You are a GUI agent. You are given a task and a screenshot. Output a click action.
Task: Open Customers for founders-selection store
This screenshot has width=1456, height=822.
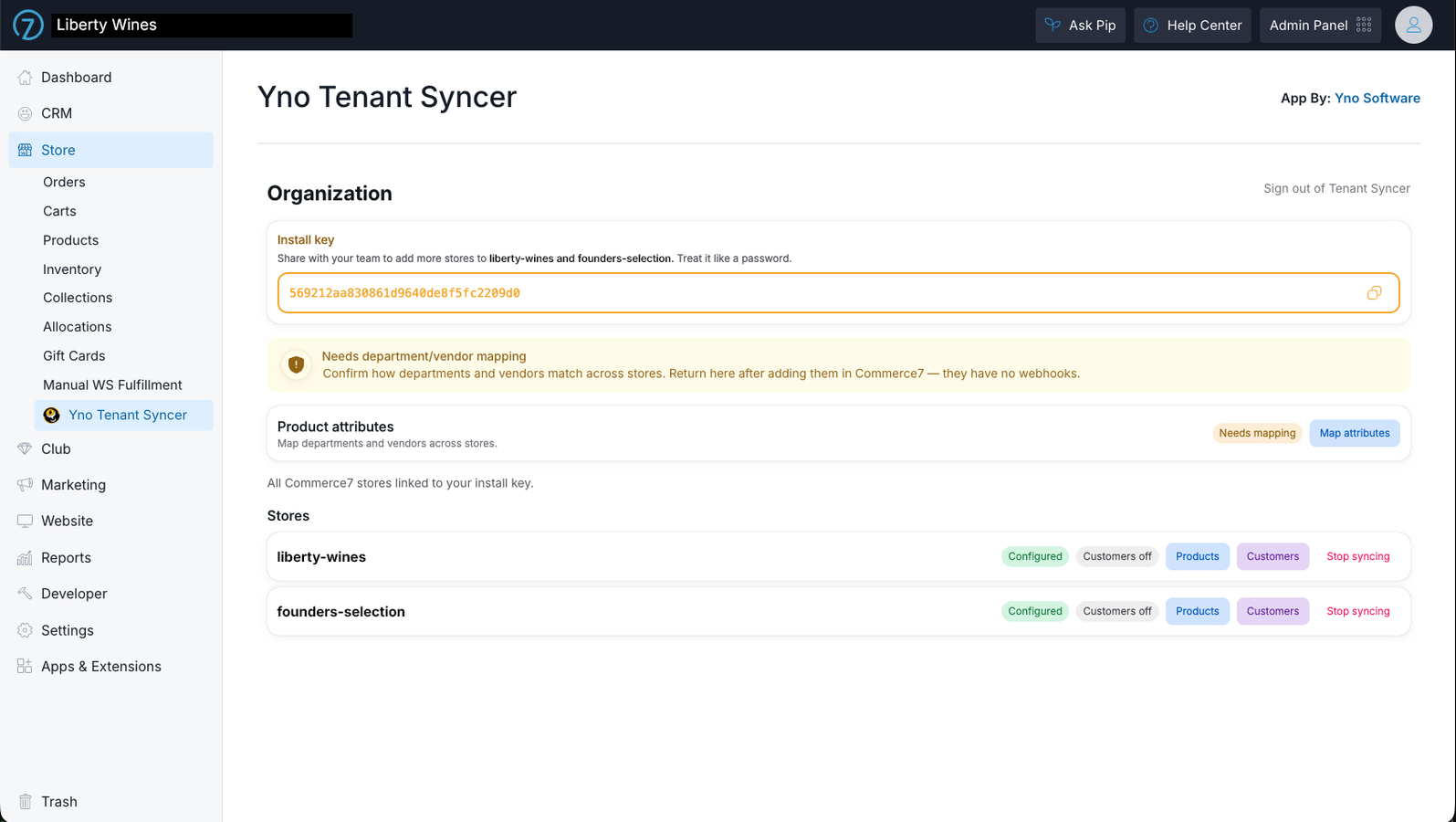pos(1273,611)
